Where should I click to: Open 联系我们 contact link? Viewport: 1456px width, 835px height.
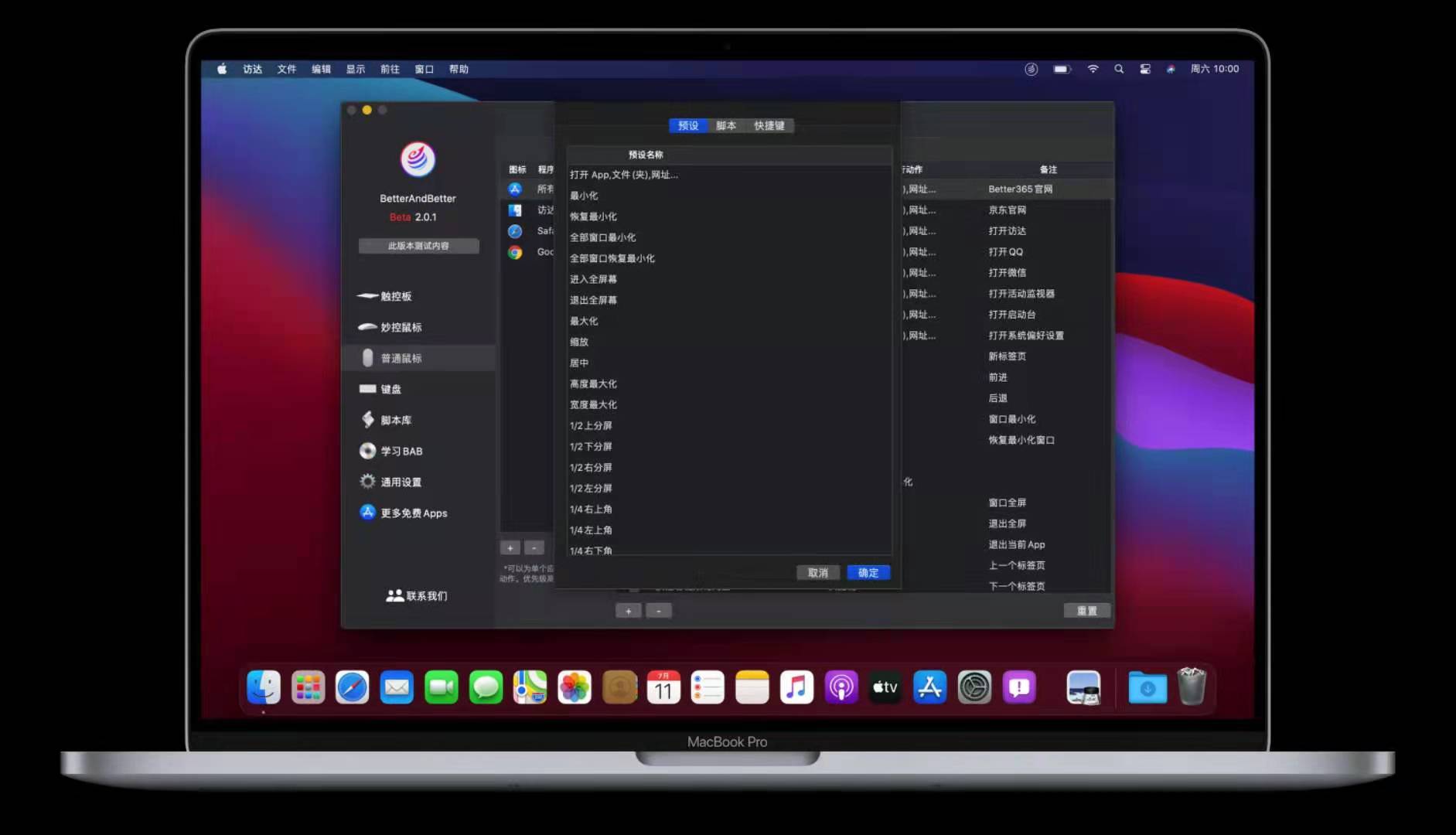click(417, 596)
